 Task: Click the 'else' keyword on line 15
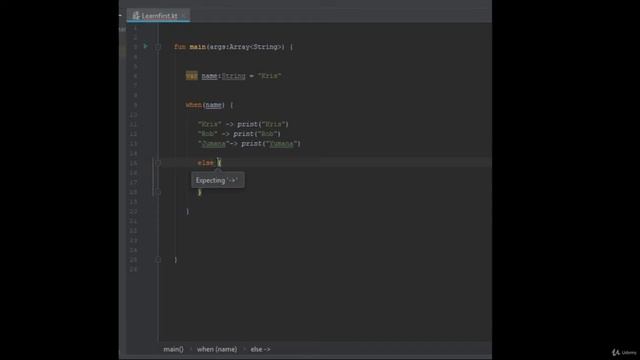(x=205, y=163)
